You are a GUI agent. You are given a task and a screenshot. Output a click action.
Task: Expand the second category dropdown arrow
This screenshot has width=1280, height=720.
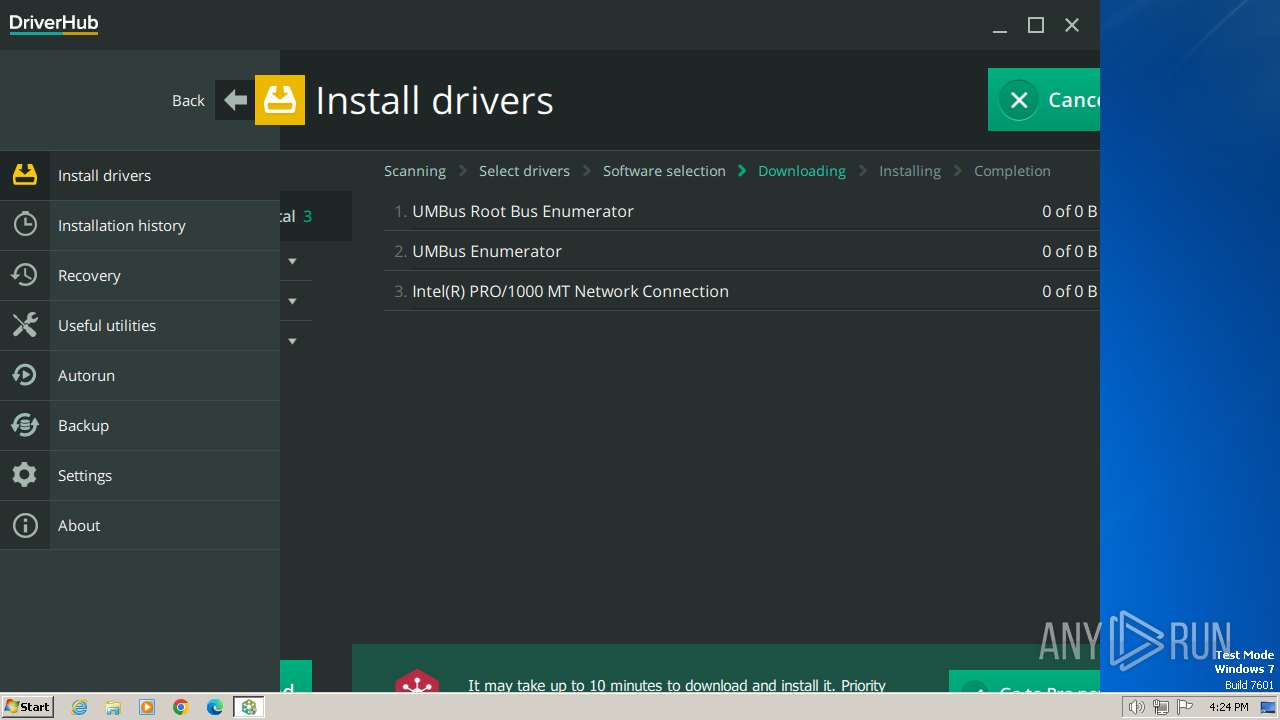292,301
